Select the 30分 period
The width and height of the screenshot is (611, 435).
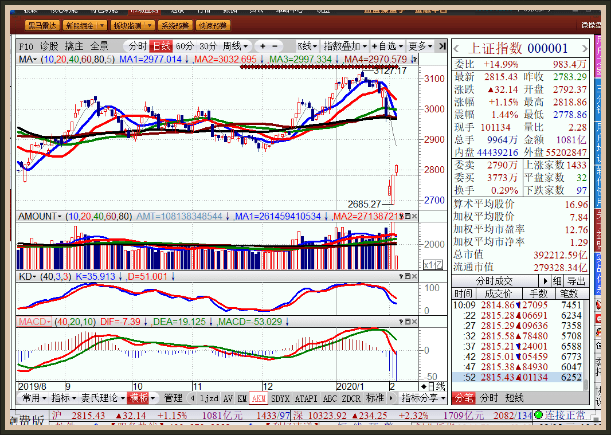[x=208, y=46]
